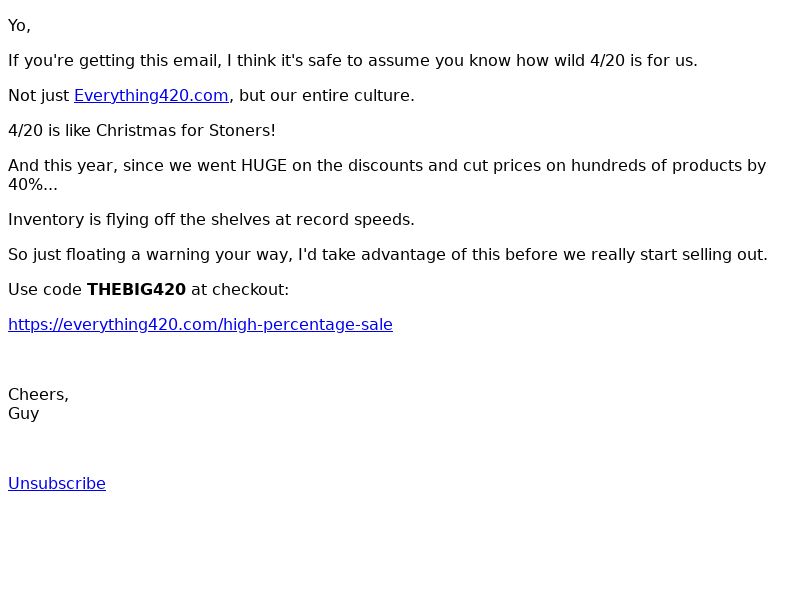Click the '40%...' text

(x=33, y=184)
